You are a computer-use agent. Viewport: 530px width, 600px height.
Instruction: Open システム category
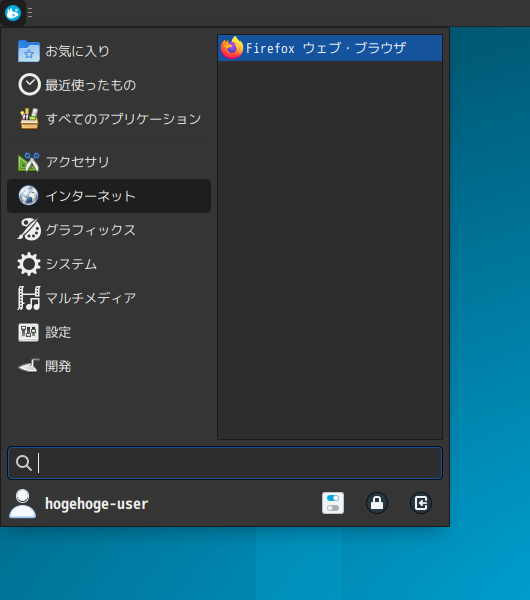click(109, 264)
